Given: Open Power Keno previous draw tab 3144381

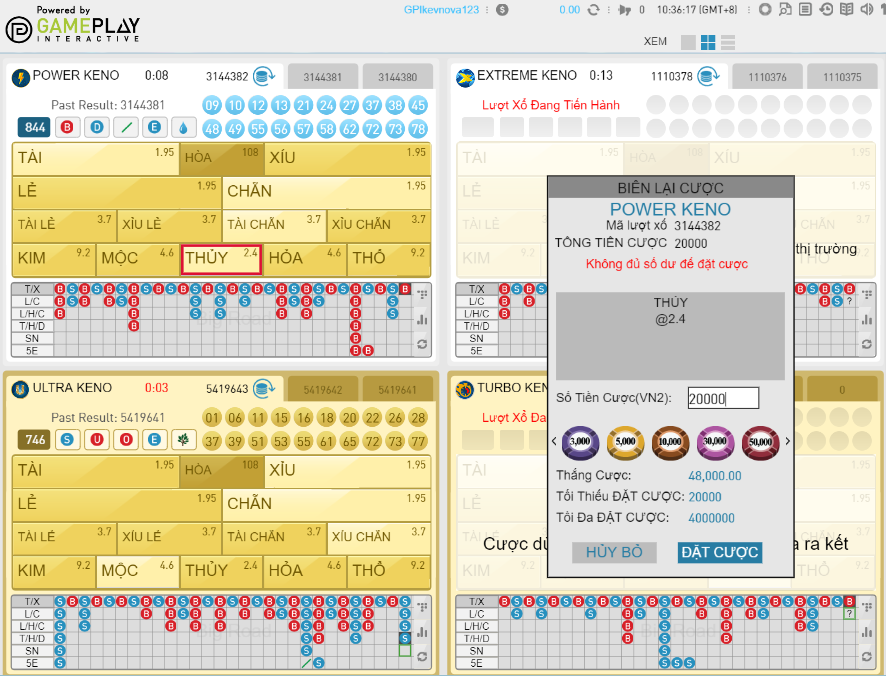Looking at the screenshot, I should pyautogui.click(x=322, y=77).
